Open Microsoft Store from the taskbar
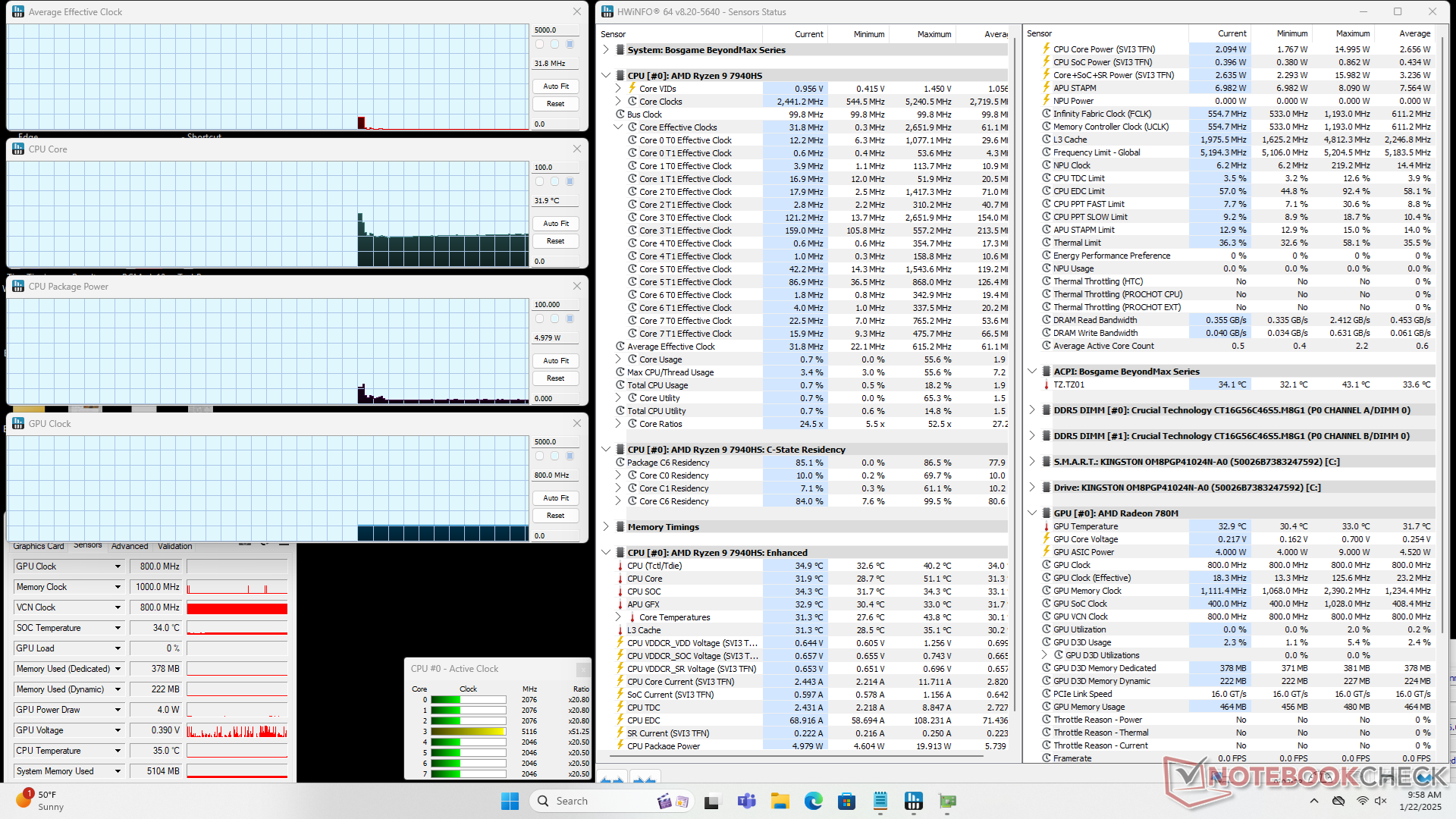The height and width of the screenshot is (819, 1456). click(847, 801)
